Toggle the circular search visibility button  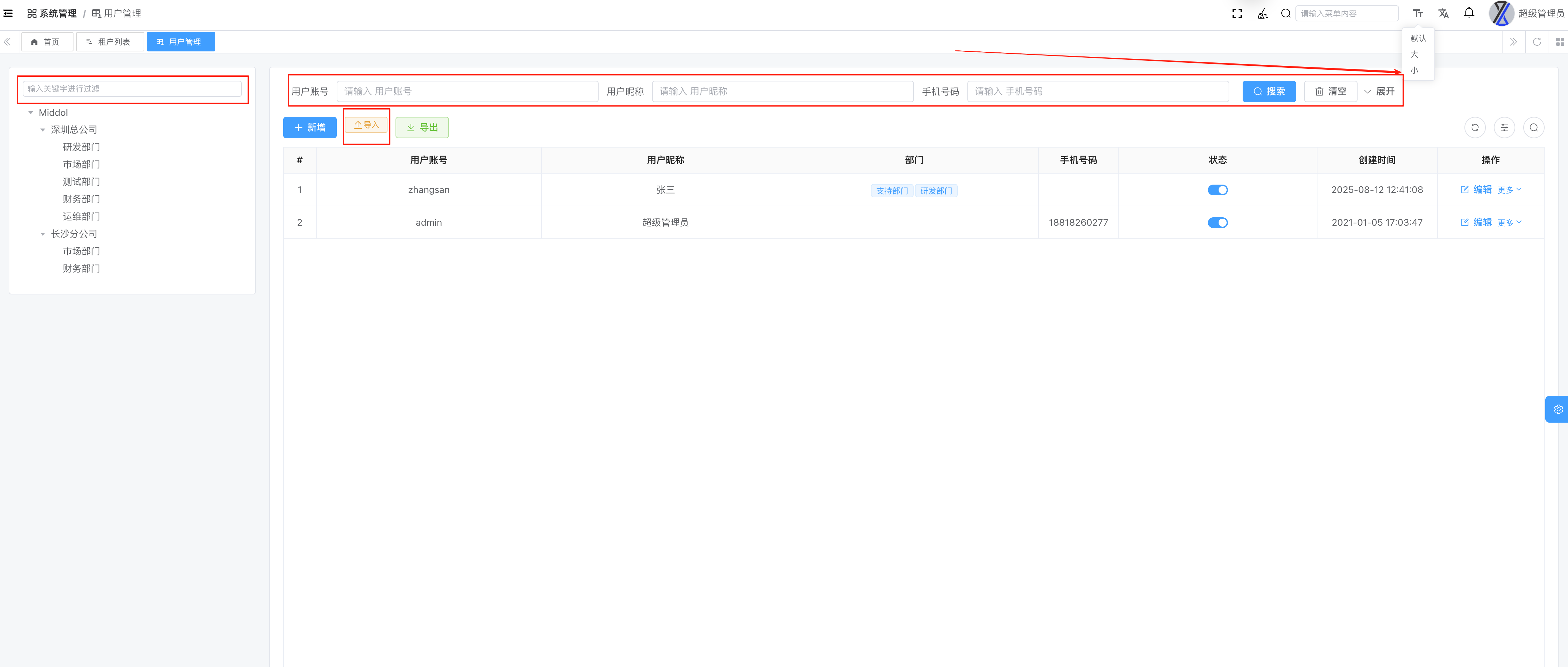1533,128
